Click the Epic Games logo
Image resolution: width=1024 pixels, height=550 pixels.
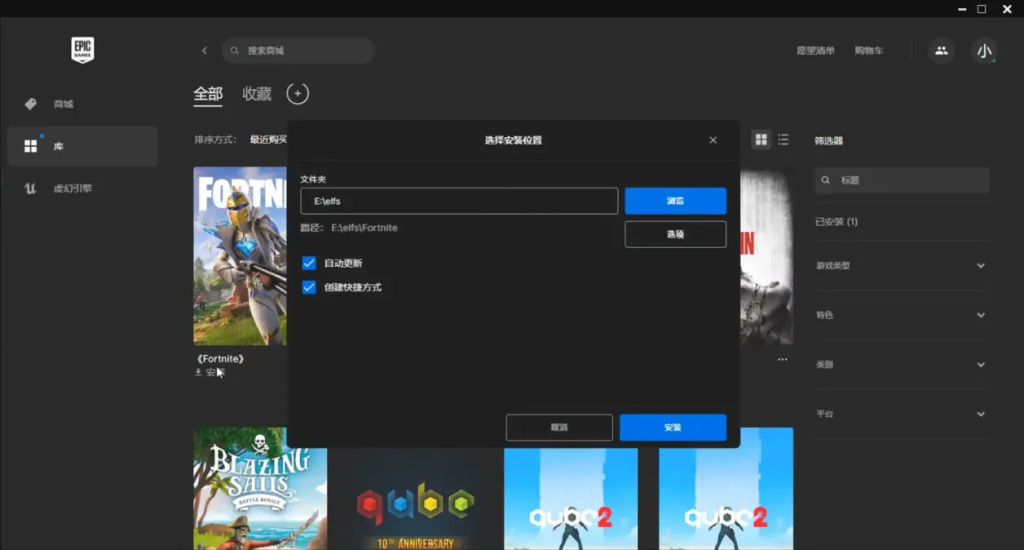click(x=82, y=50)
